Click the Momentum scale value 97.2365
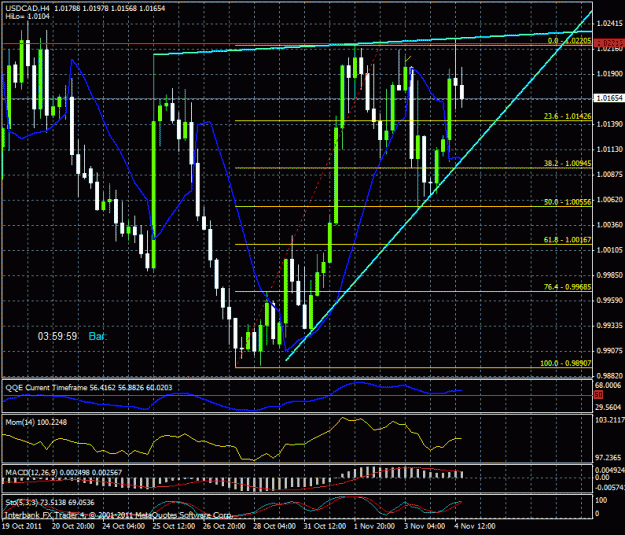This screenshot has height=535, width=625. click(x=609, y=457)
